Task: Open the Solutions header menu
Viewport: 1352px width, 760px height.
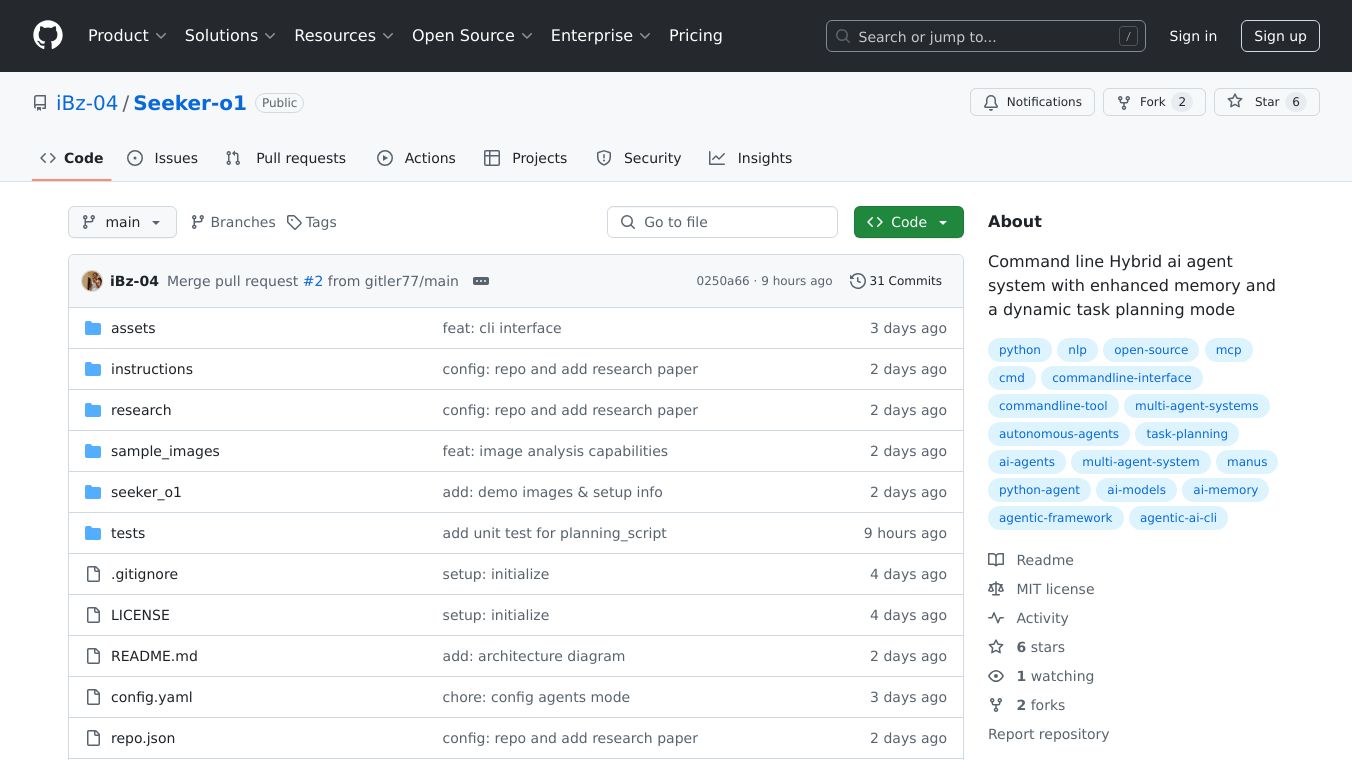Action: click(x=229, y=36)
